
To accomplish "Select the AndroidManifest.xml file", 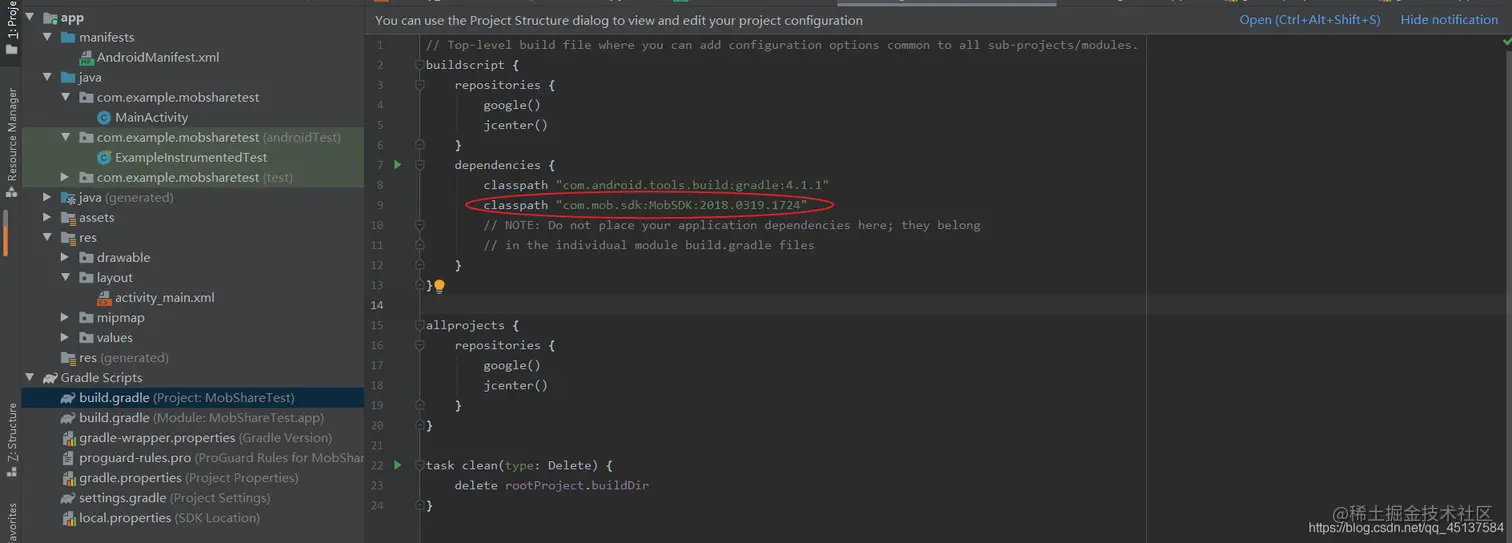I will coord(149,57).
